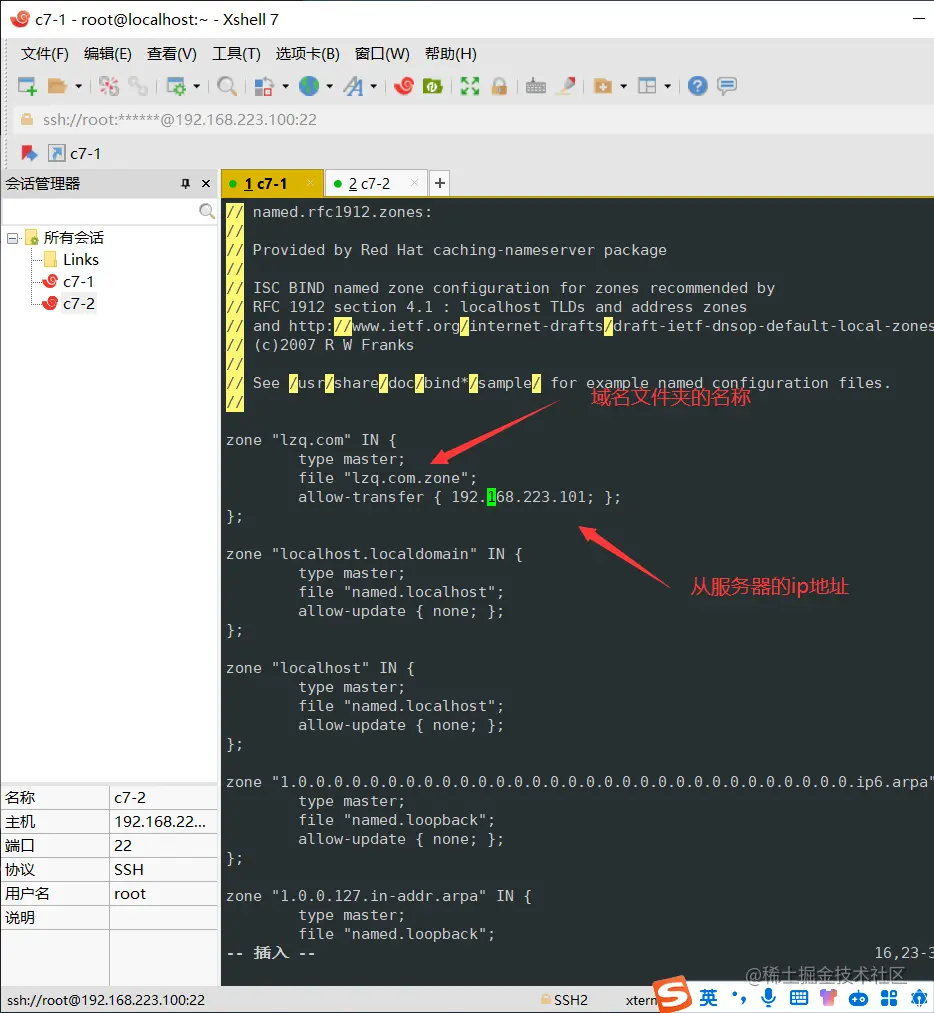Expand the layout icon dropdown arrow
934x1013 pixels.
pyautogui.click(x=667, y=86)
